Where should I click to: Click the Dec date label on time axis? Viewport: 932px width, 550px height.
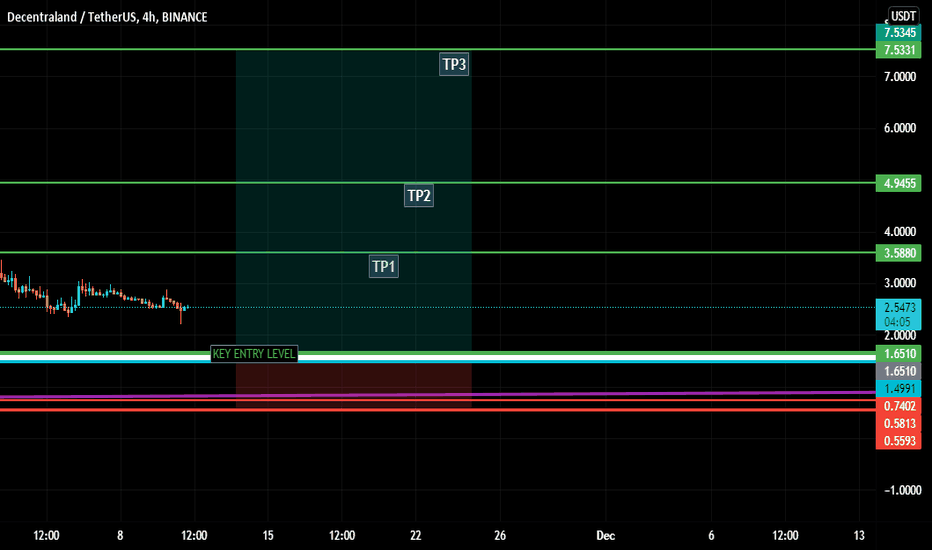pos(606,536)
